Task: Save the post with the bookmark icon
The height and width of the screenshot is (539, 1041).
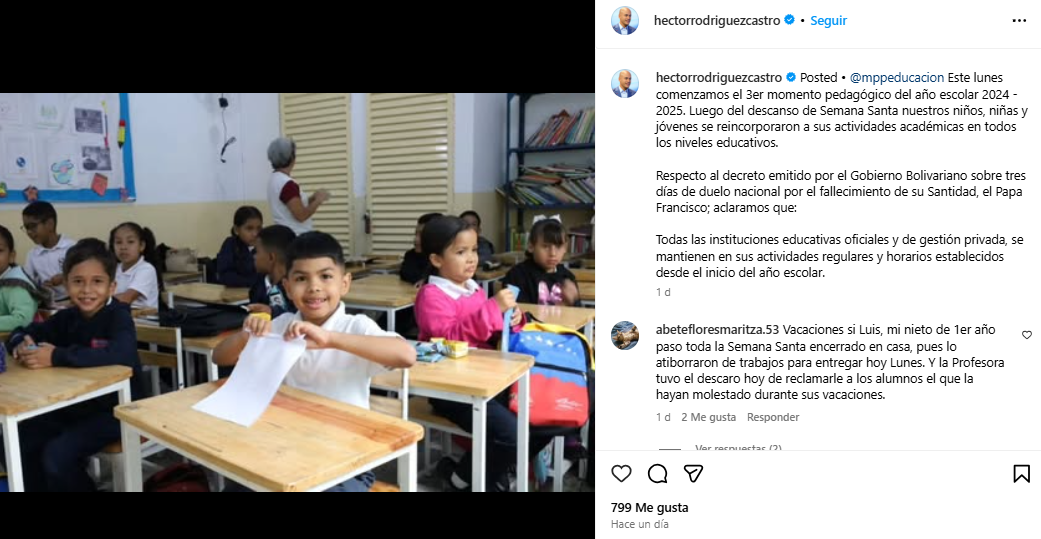Action: click(x=1021, y=473)
